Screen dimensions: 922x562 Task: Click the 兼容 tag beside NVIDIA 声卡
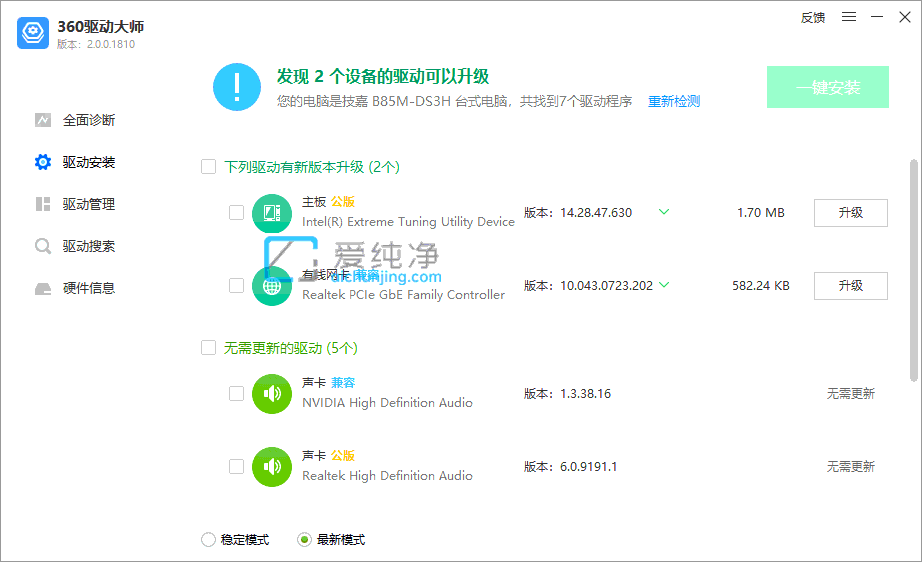(343, 383)
